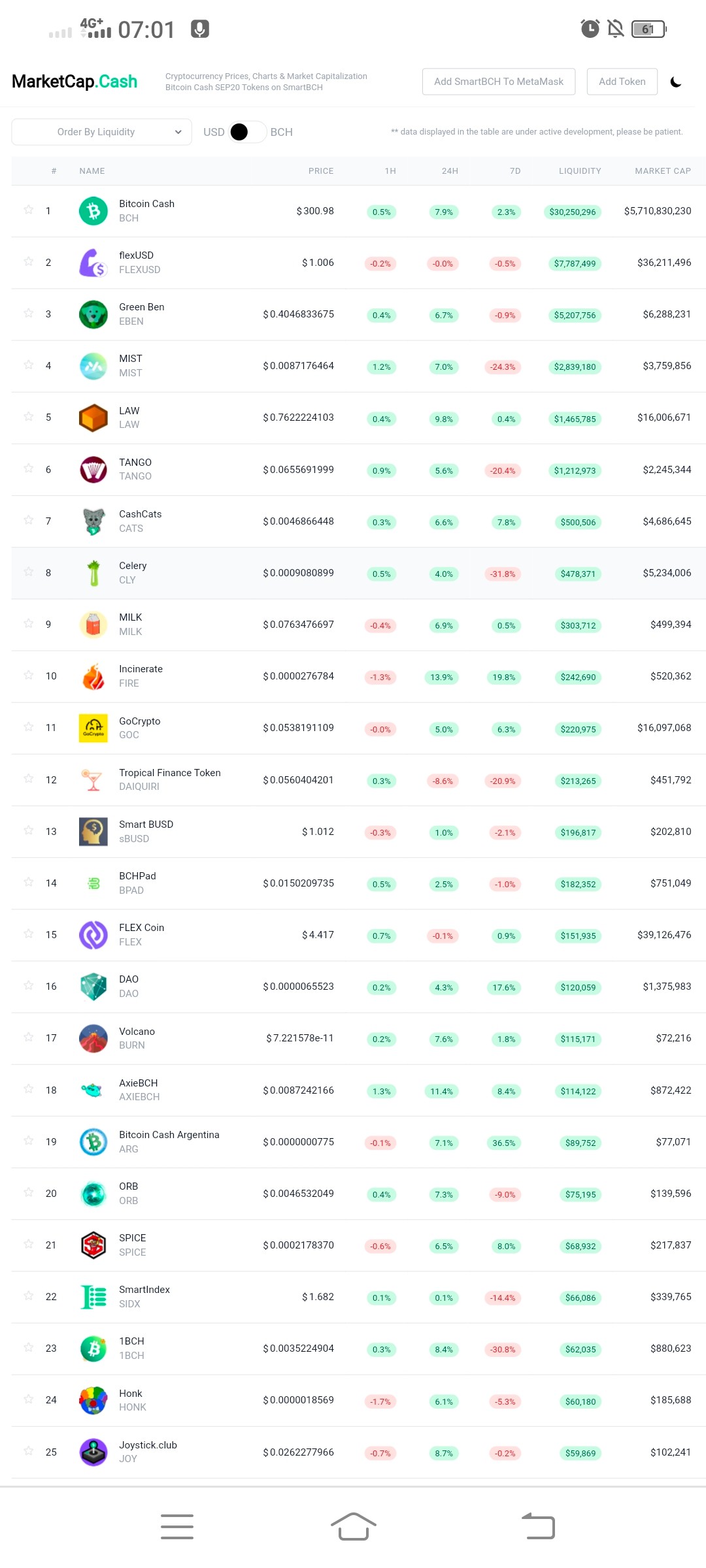Click the GoCrypto yellow logo

coord(93,728)
